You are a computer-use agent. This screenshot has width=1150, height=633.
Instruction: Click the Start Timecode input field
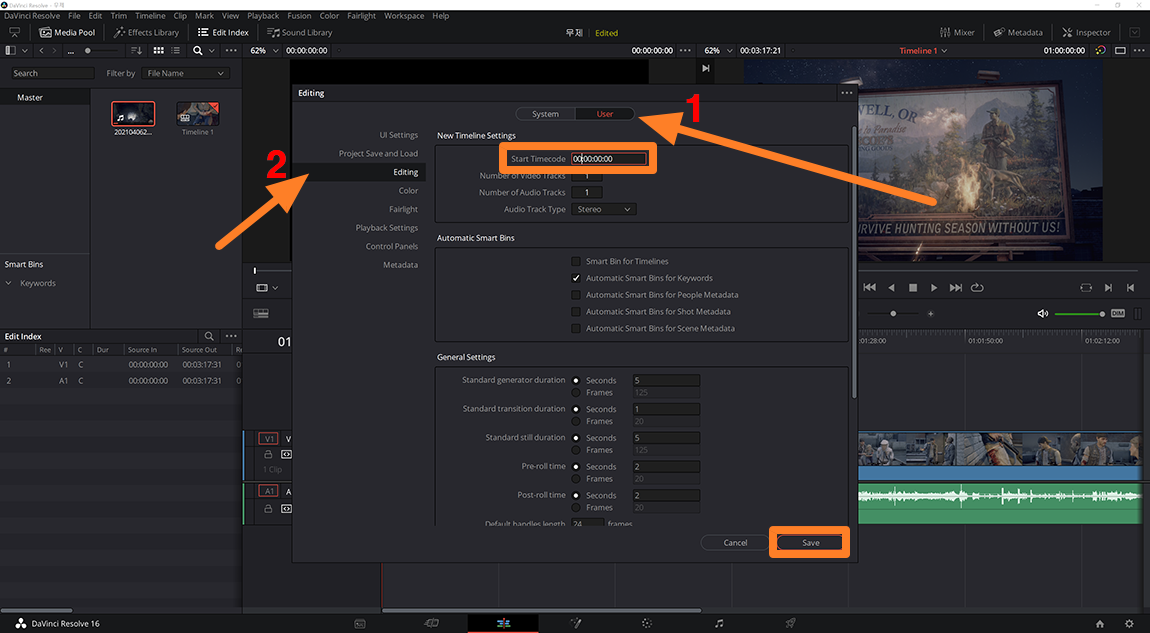click(609, 158)
